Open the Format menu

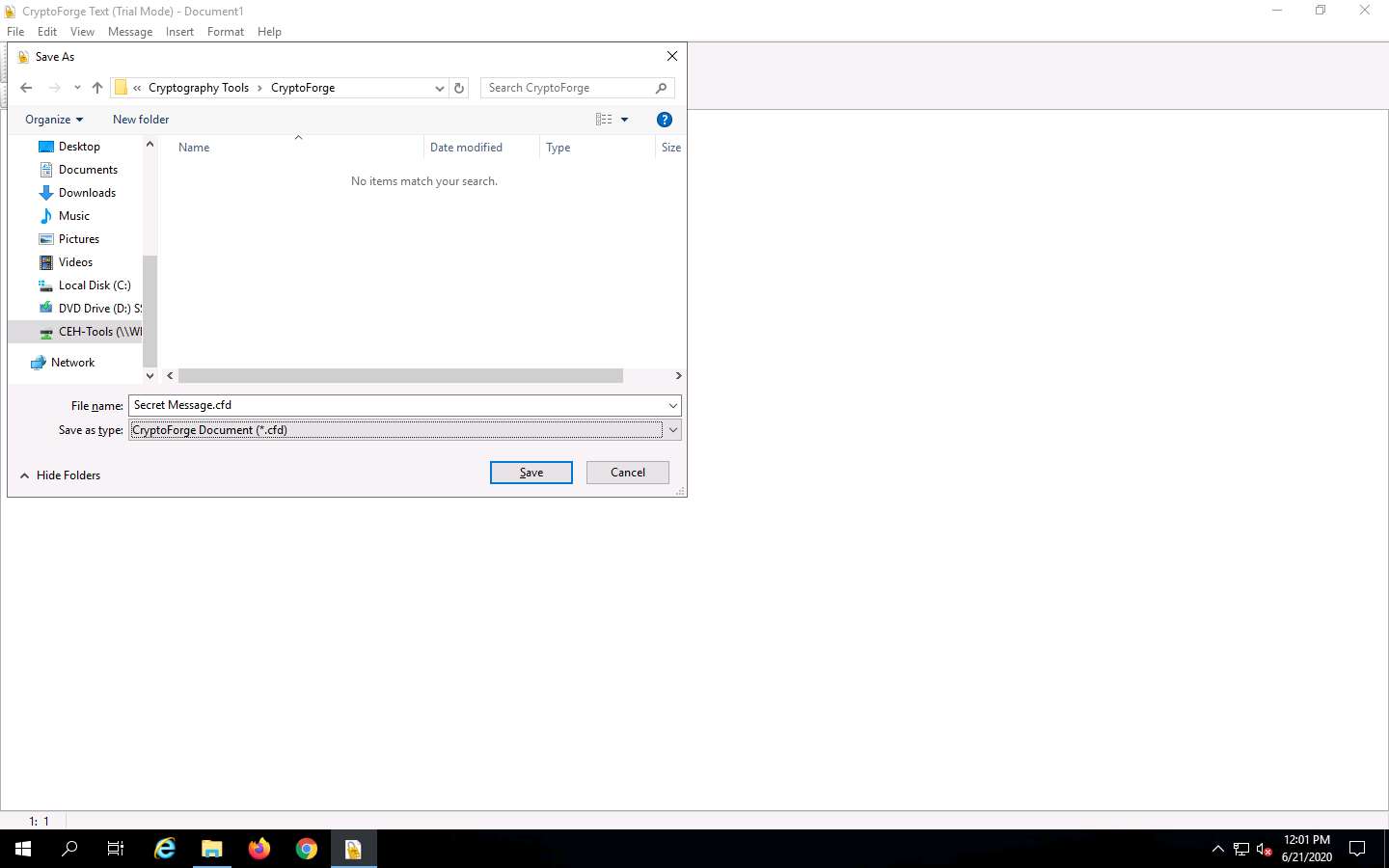click(225, 31)
